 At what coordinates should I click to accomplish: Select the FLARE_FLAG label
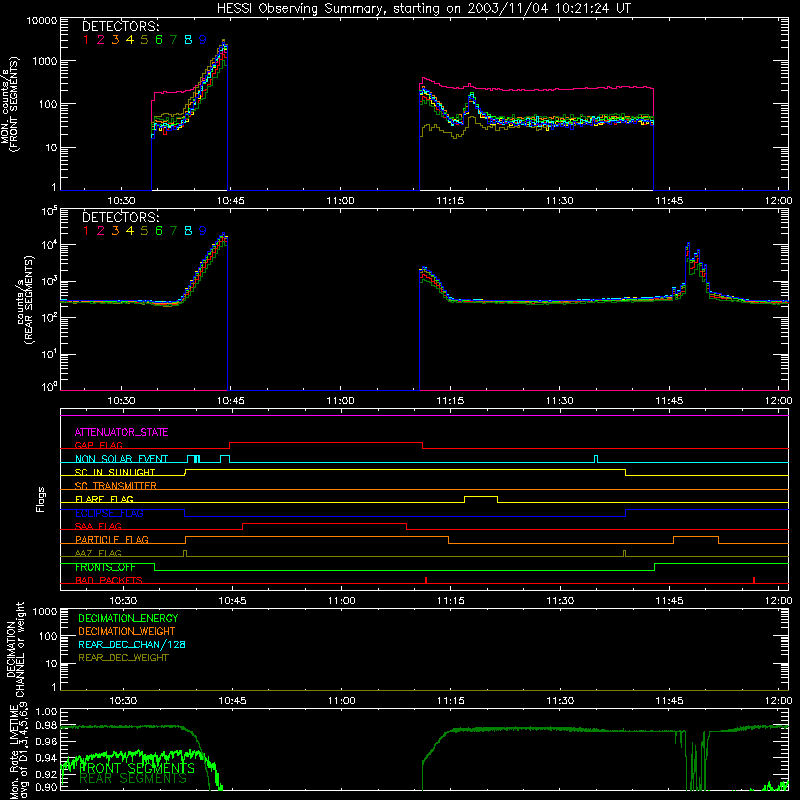[x=104, y=499]
